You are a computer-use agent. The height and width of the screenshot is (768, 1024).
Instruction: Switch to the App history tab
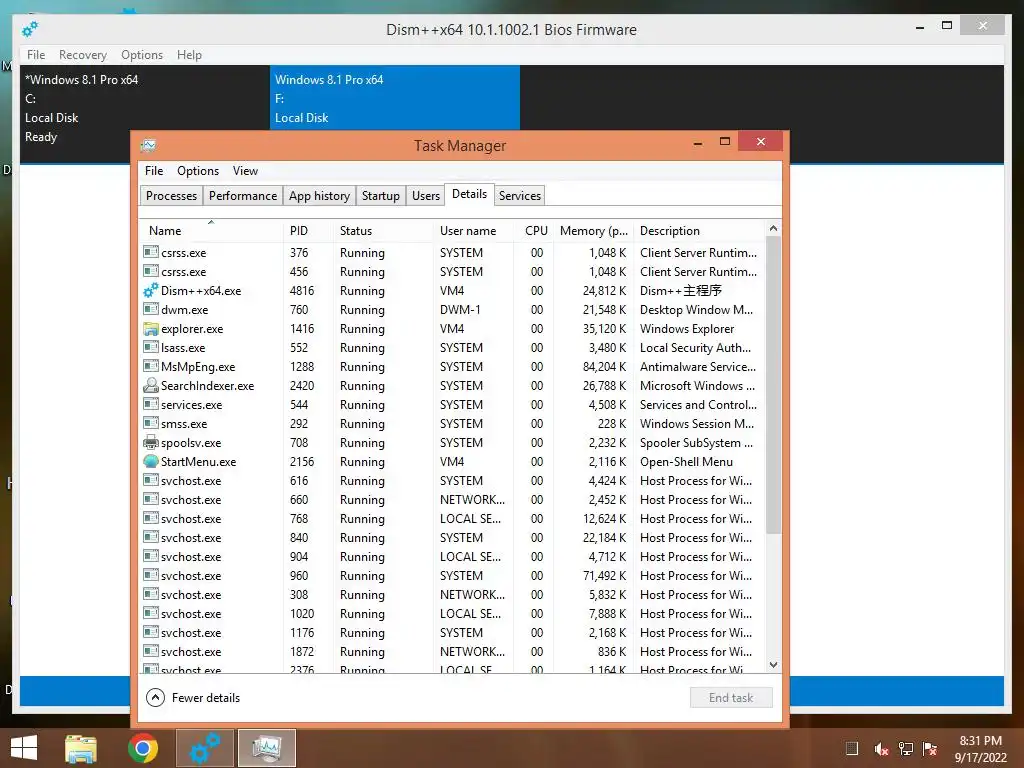tap(319, 196)
